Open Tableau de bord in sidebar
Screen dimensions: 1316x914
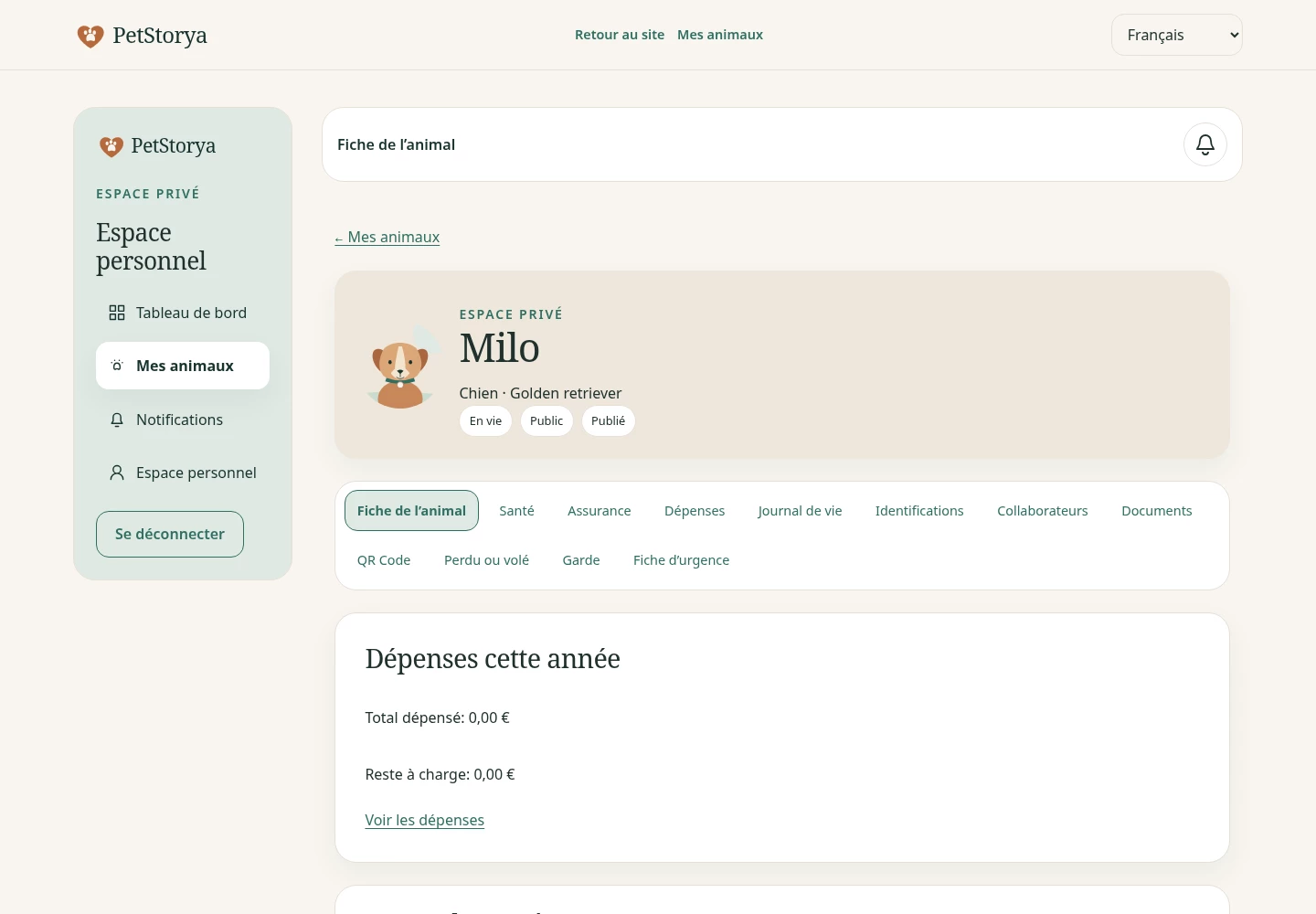(x=183, y=313)
